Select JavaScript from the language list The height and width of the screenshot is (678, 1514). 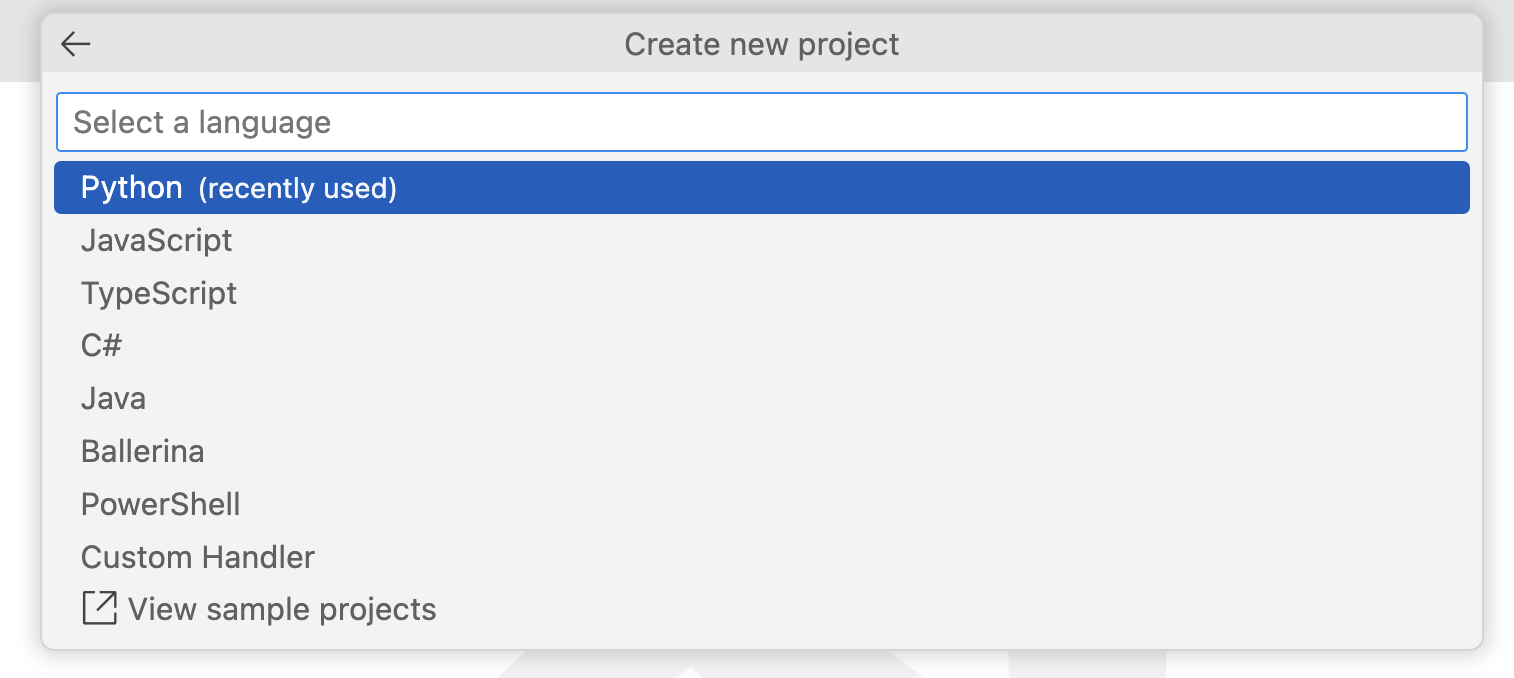(156, 240)
